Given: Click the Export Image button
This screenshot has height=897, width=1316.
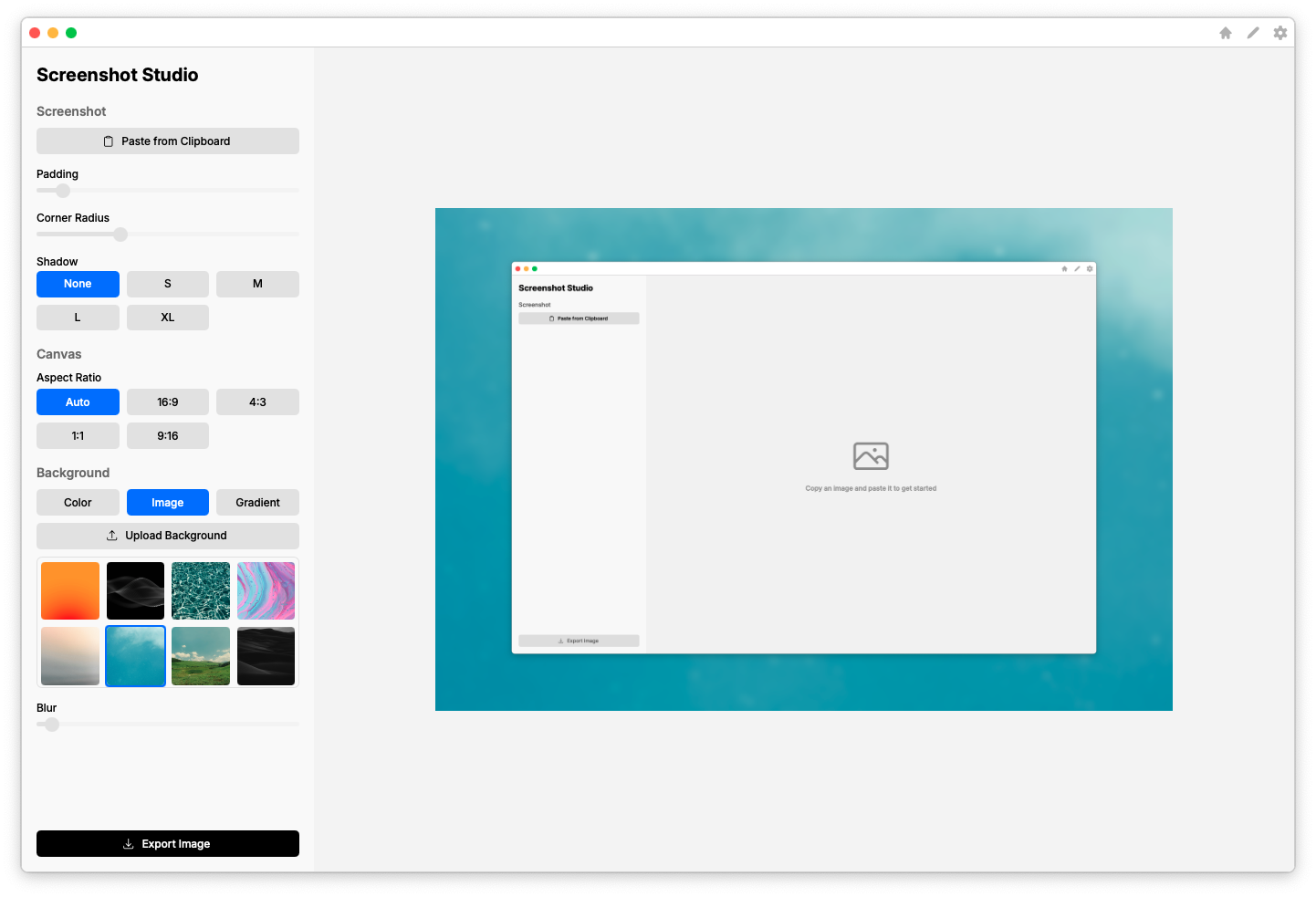Looking at the screenshot, I should pyautogui.click(x=167, y=843).
